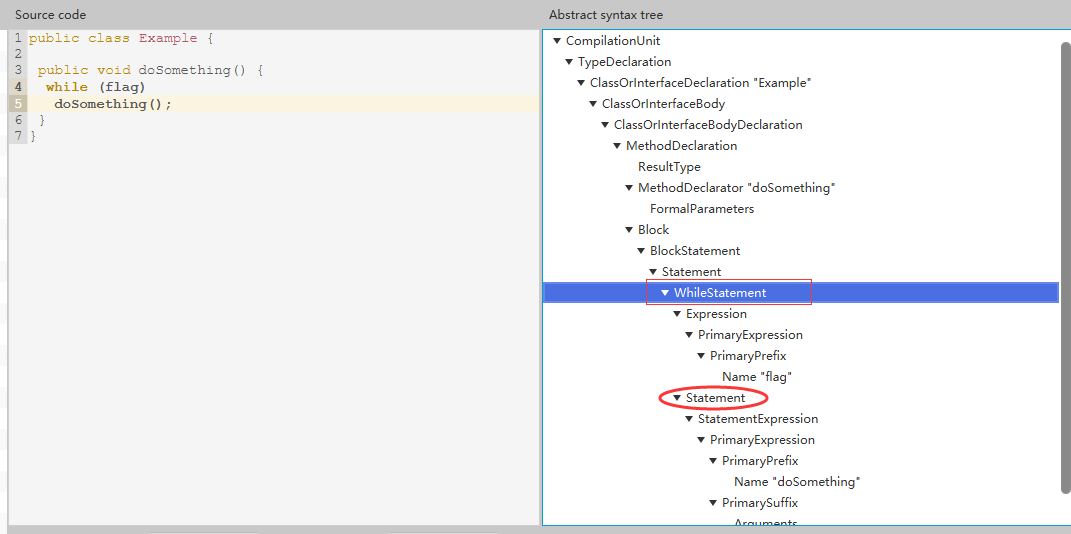This screenshot has height=534, width=1071.
Task: Click line number 1 in editor gutter
Action: 18,38
